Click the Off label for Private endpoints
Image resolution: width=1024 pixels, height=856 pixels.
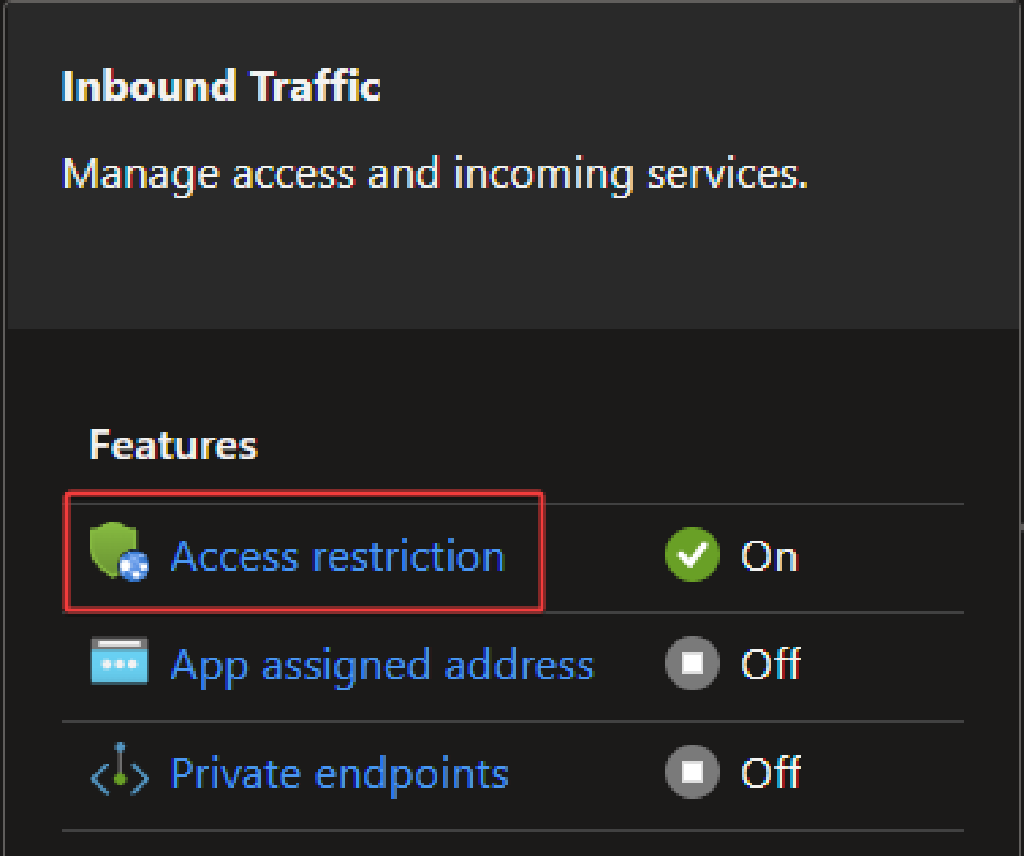[772, 772]
